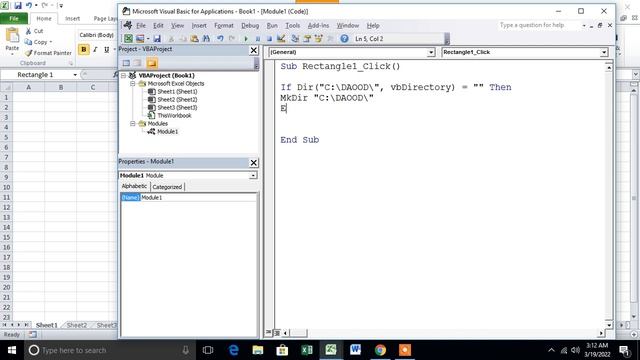Click the Insert UserForm toolbar icon

click(140, 39)
